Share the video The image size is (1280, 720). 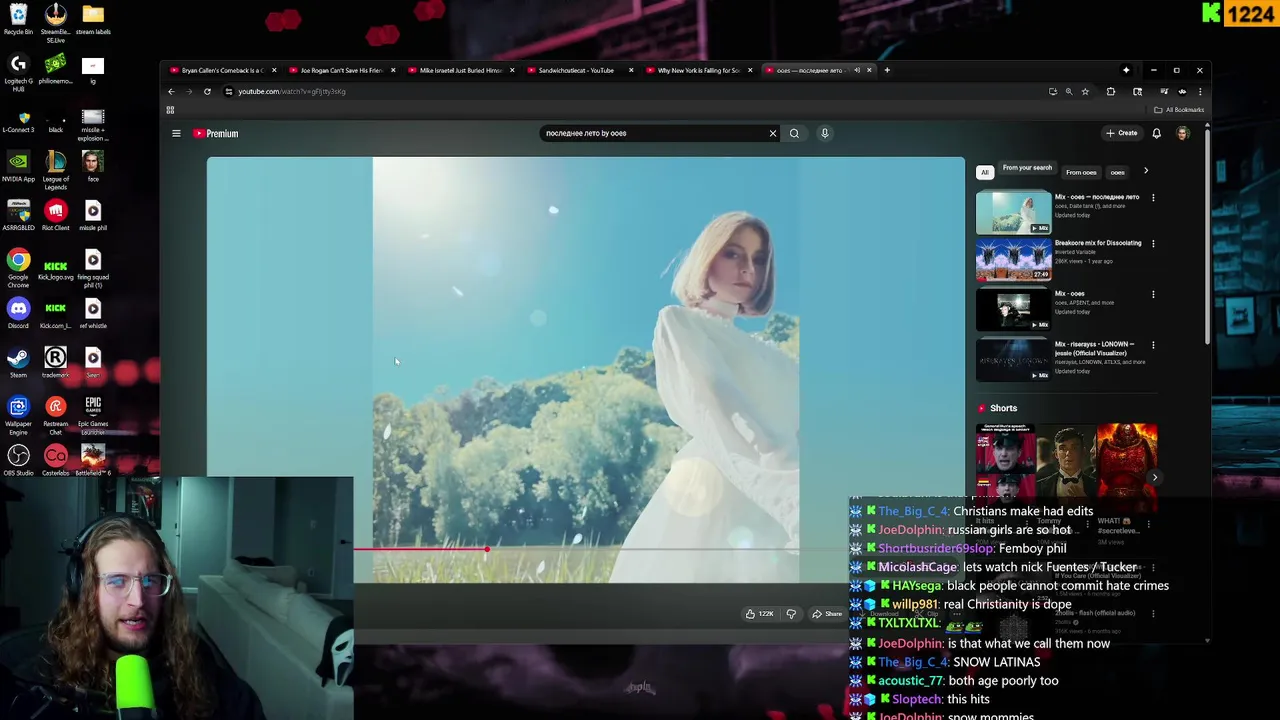tap(828, 614)
